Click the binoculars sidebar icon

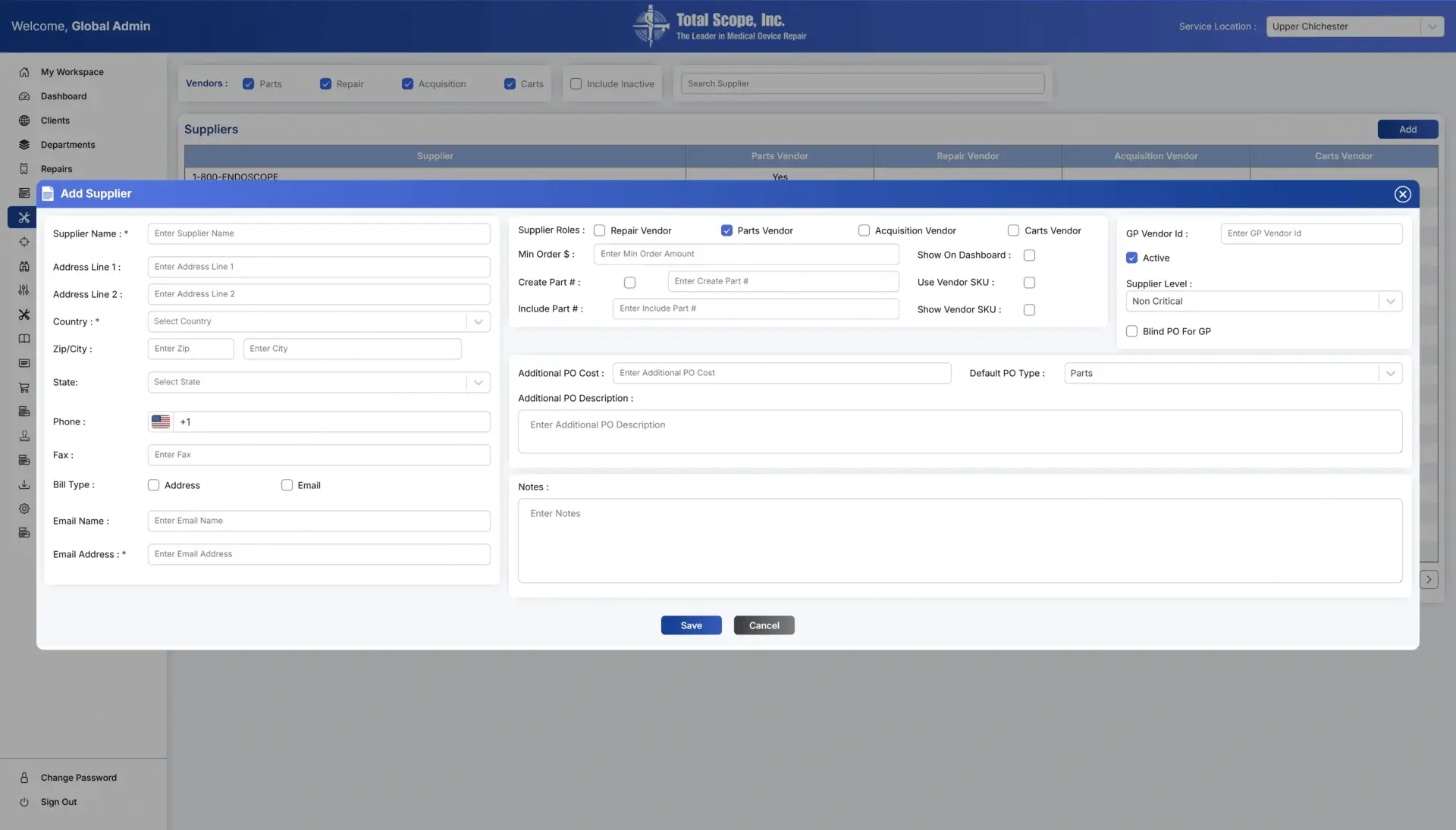tap(24, 266)
